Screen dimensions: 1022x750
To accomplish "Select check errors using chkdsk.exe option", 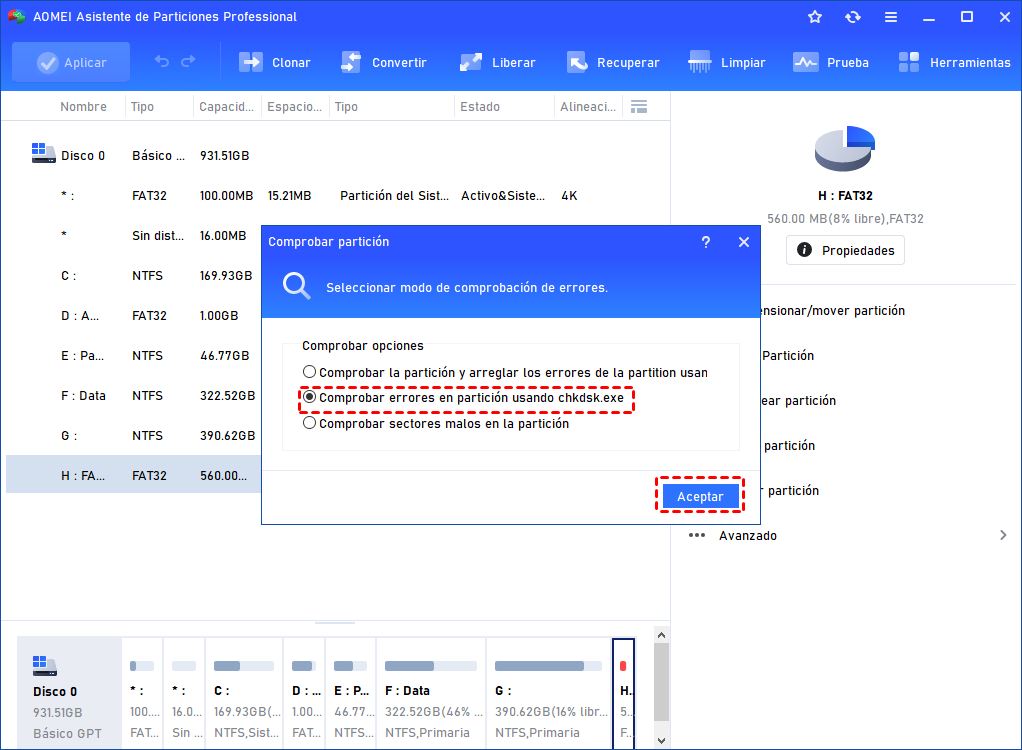I will [x=310, y=398].
